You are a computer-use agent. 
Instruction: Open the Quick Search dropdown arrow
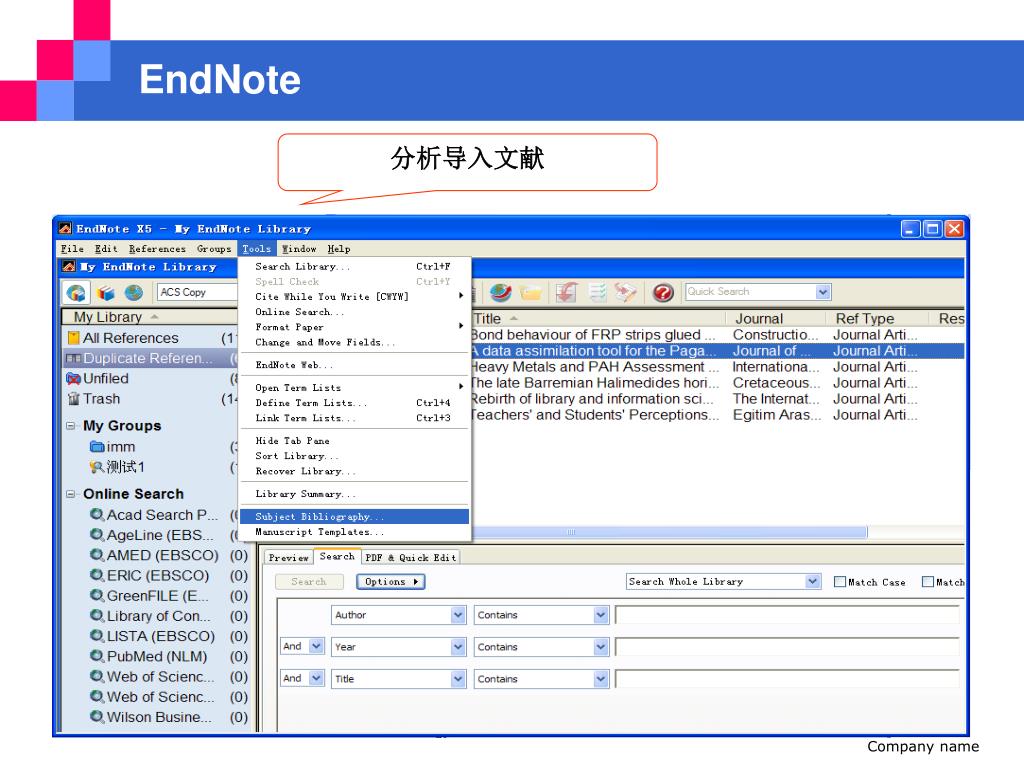(823, 292)
